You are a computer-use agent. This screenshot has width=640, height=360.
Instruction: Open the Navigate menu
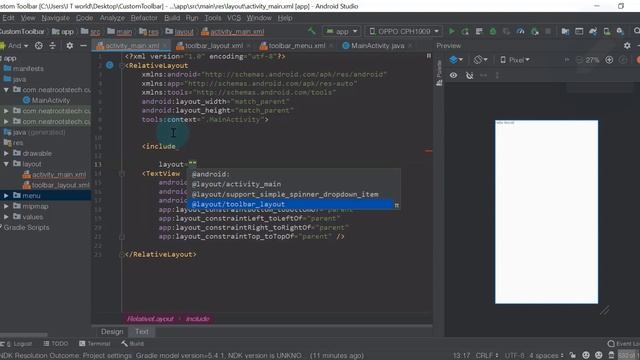coord(56,18)
